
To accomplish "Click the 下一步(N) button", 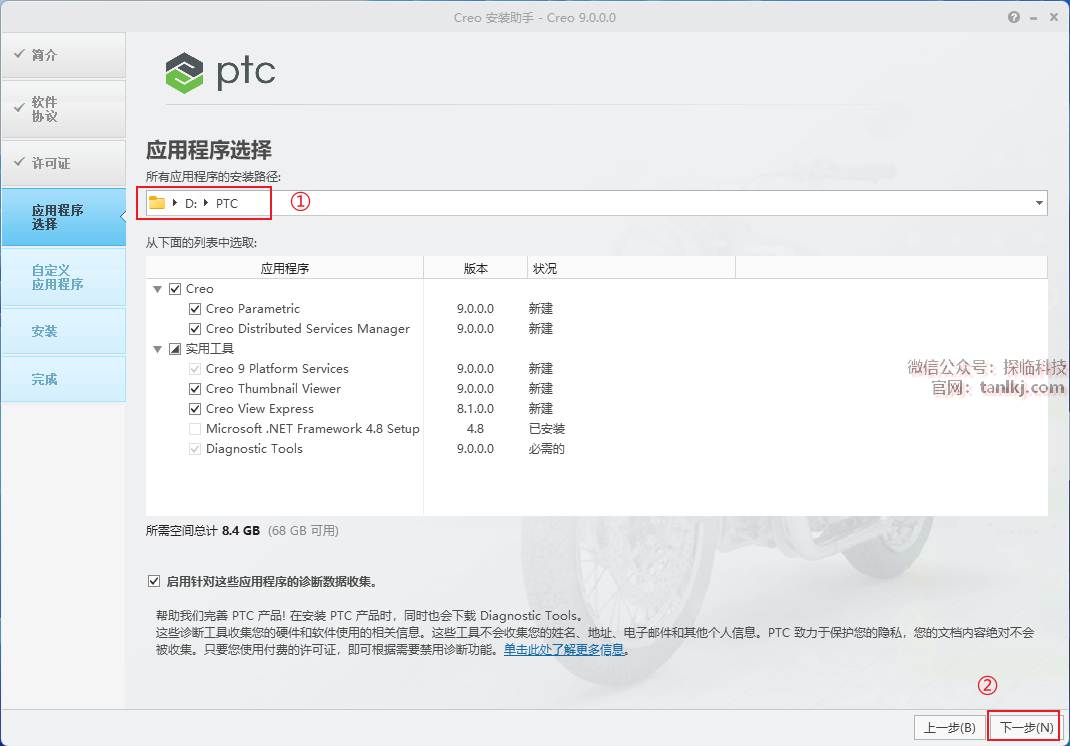I will tap(1026, 727).
